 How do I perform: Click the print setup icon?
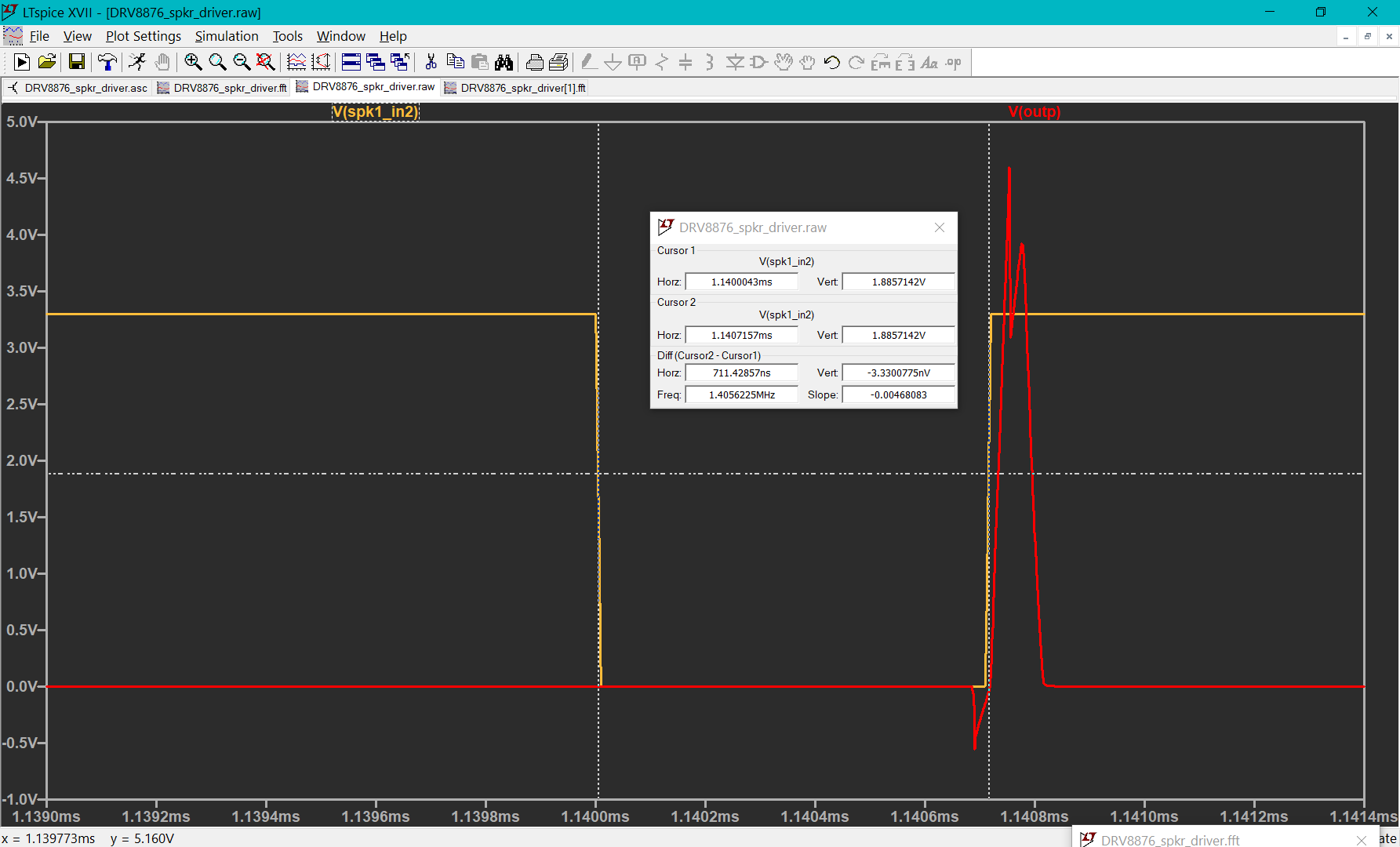(558, 62)
